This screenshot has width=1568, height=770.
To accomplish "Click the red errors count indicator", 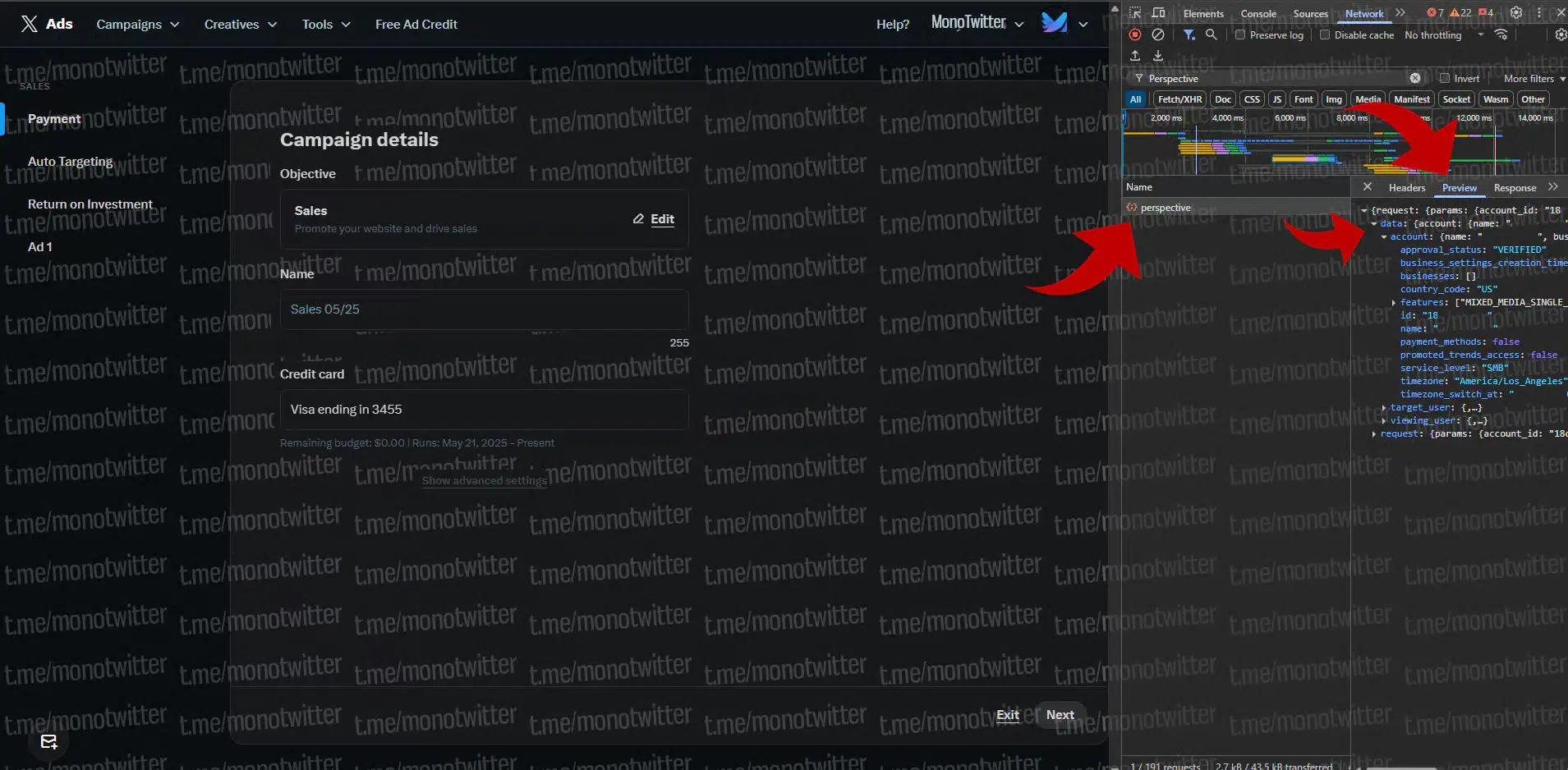I will (x=1435, y=13).
